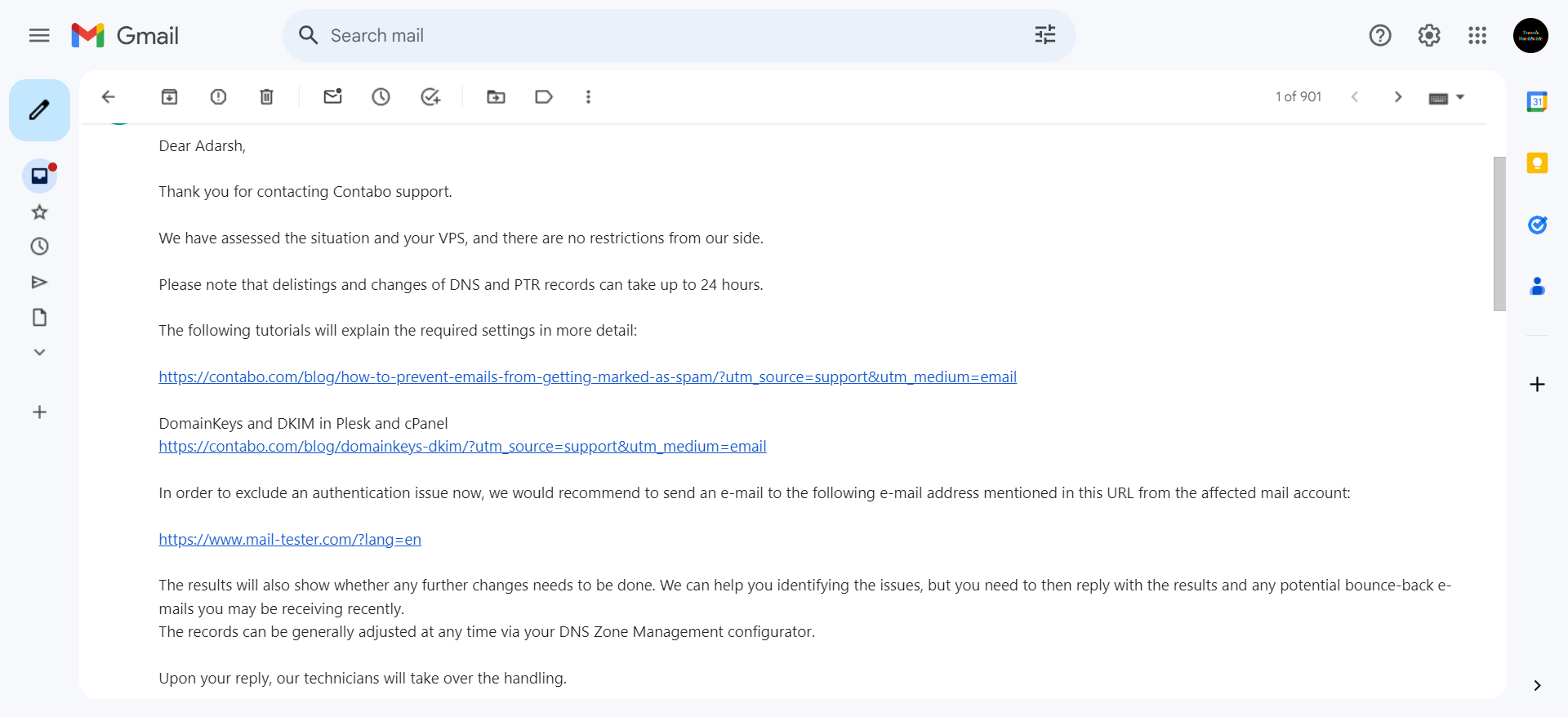The image size is (1568, 717).
Task: Open Drafts in the sidebar
Action: tap(39, 318)
